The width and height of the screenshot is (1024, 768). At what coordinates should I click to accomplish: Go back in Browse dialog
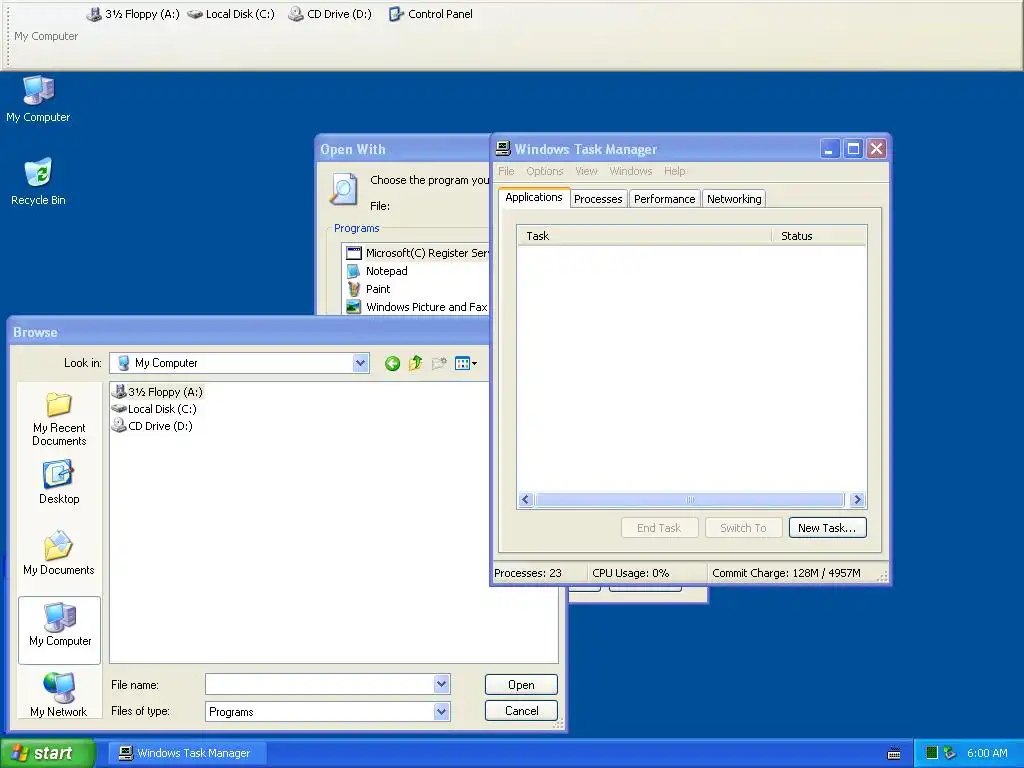[x=392, y=364]
